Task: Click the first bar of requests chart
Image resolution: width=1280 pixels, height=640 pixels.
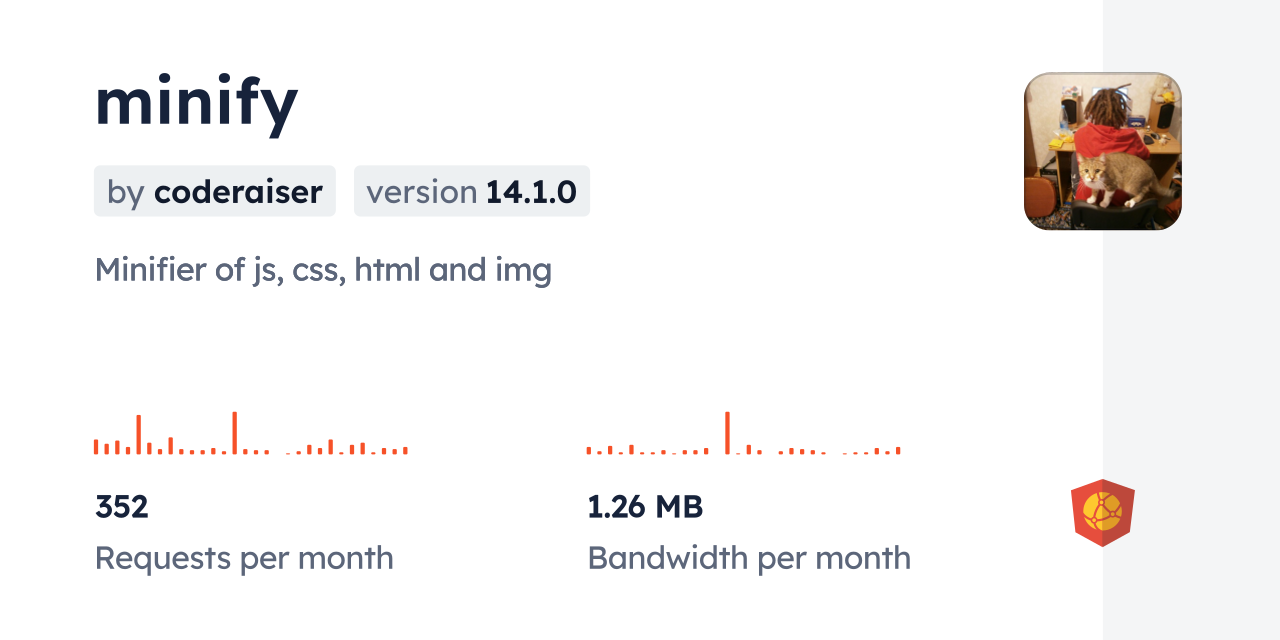Action: coord(96,447)
